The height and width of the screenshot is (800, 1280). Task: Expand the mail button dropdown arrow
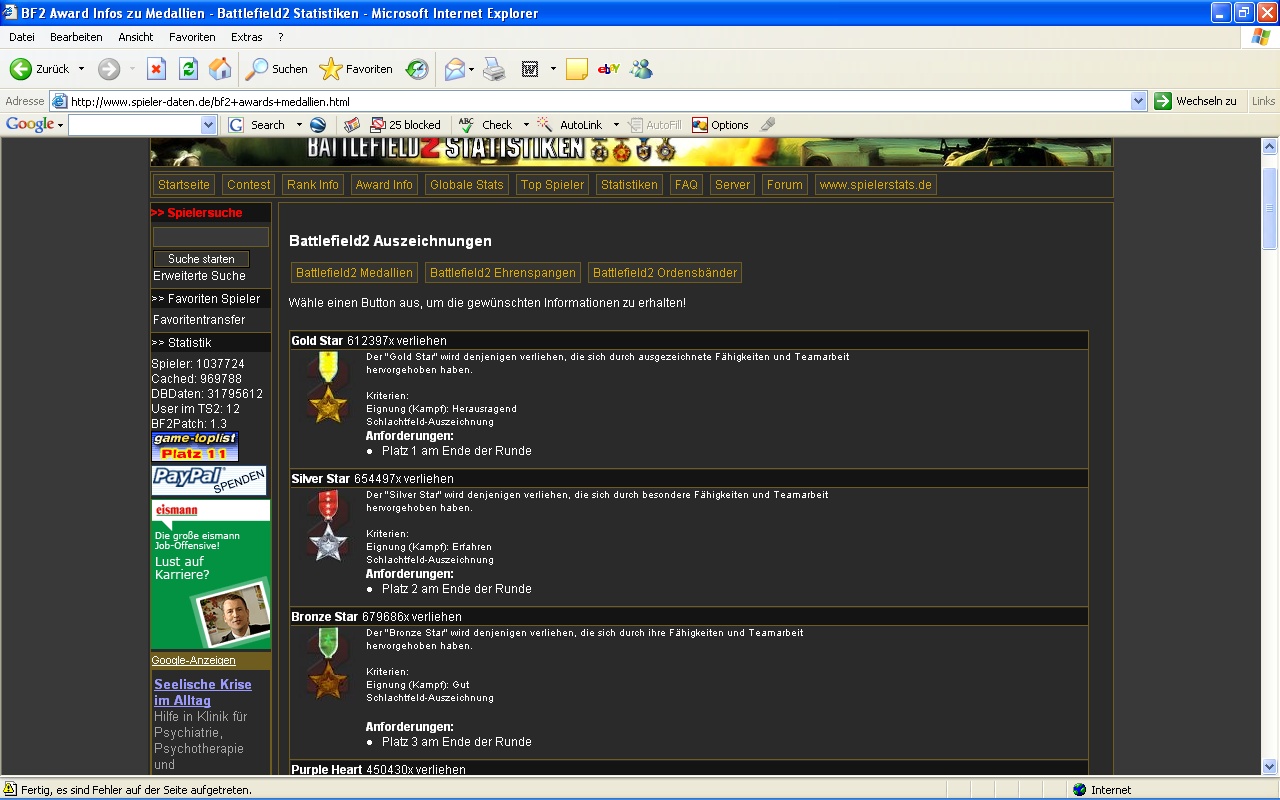pyautogui.click(x=472, y=69)
